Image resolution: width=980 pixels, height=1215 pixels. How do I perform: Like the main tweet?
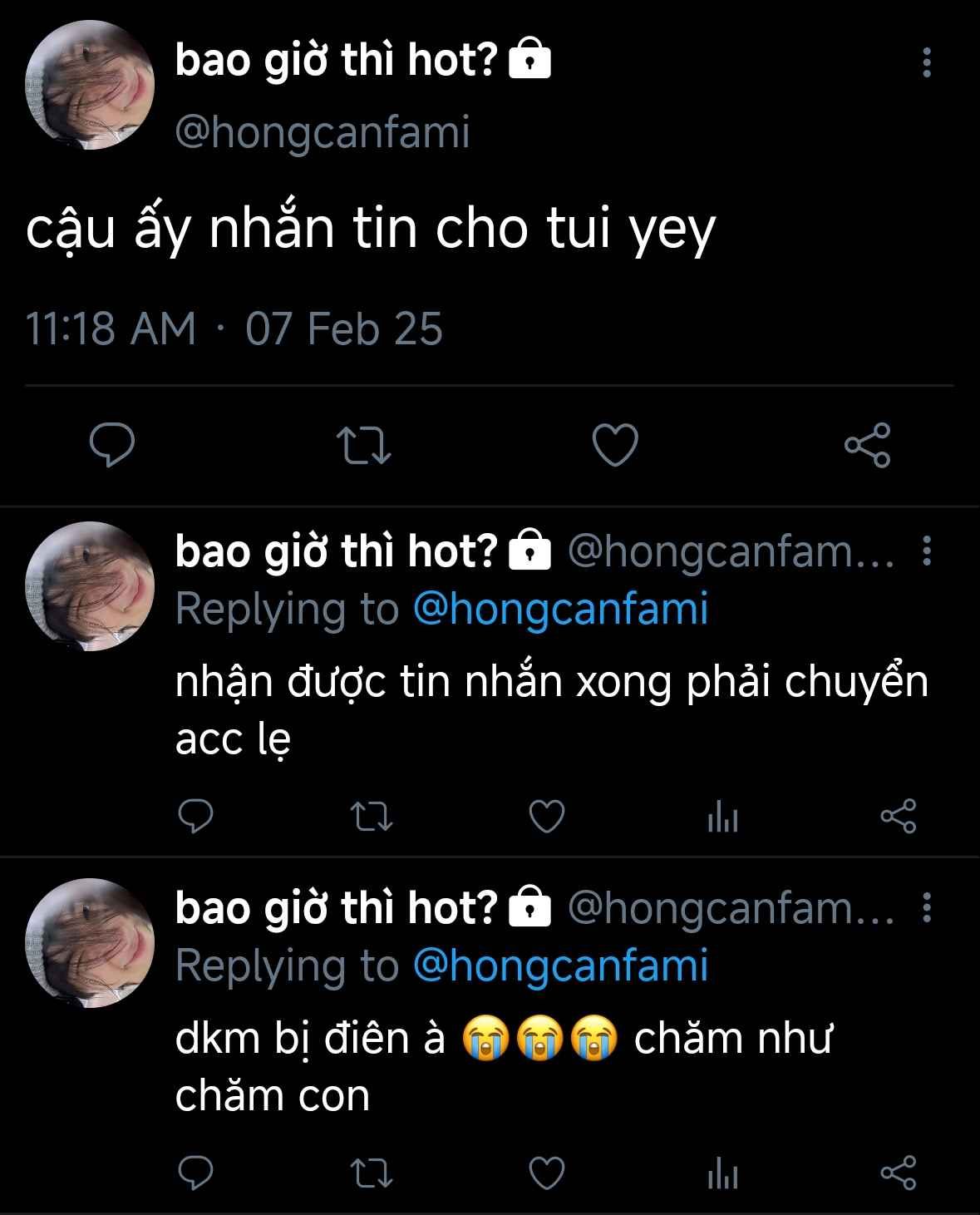tap(615, 445)
